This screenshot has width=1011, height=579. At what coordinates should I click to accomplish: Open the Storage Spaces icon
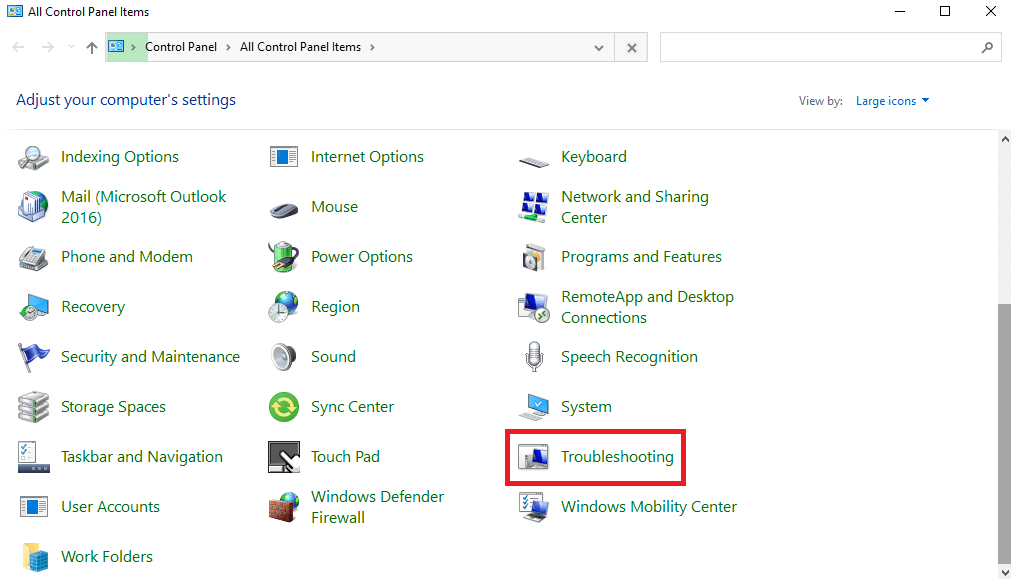pyautogui.click(x=34, y=407)
